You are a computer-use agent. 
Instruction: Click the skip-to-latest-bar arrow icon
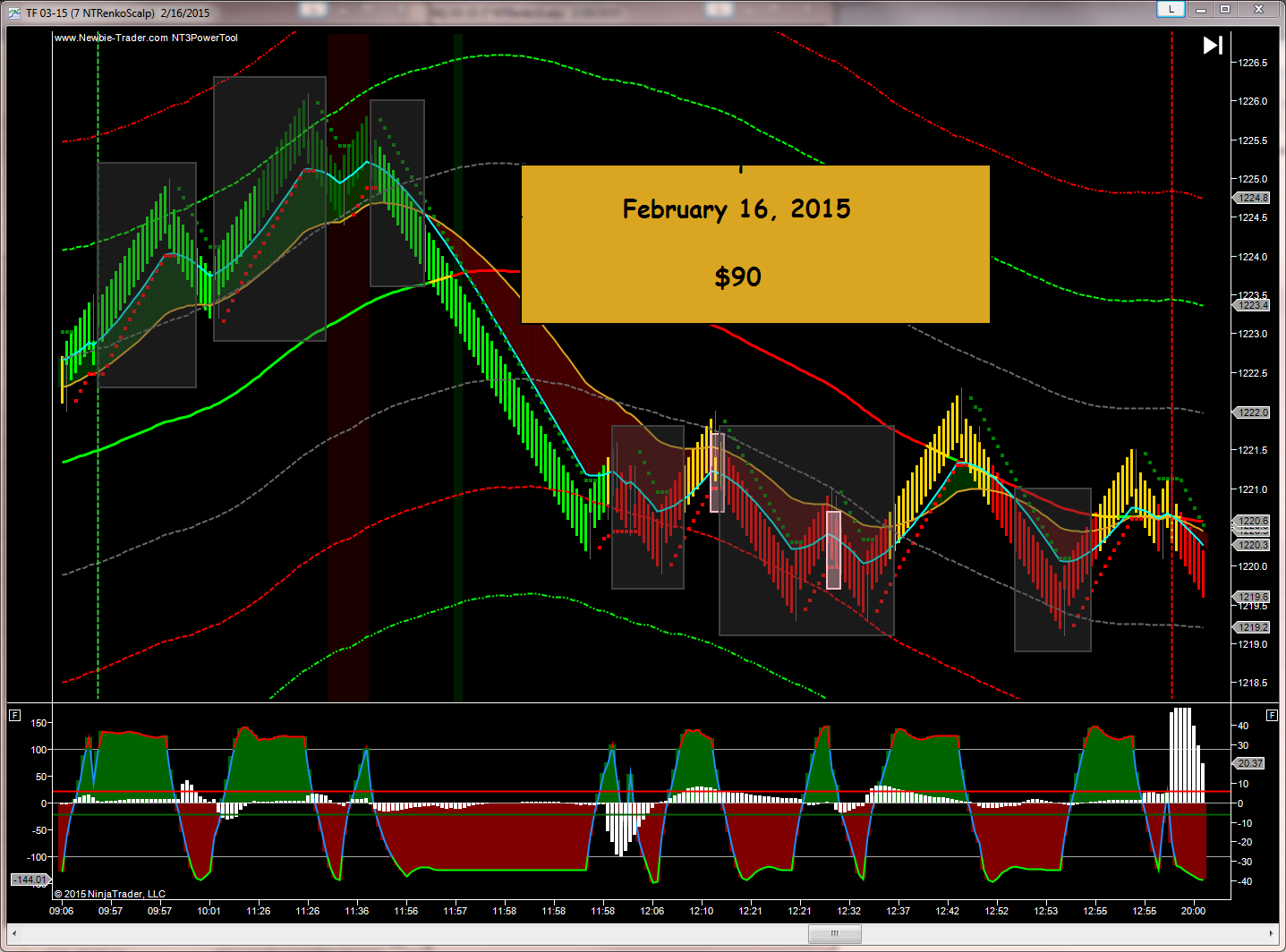point(1213,45)
